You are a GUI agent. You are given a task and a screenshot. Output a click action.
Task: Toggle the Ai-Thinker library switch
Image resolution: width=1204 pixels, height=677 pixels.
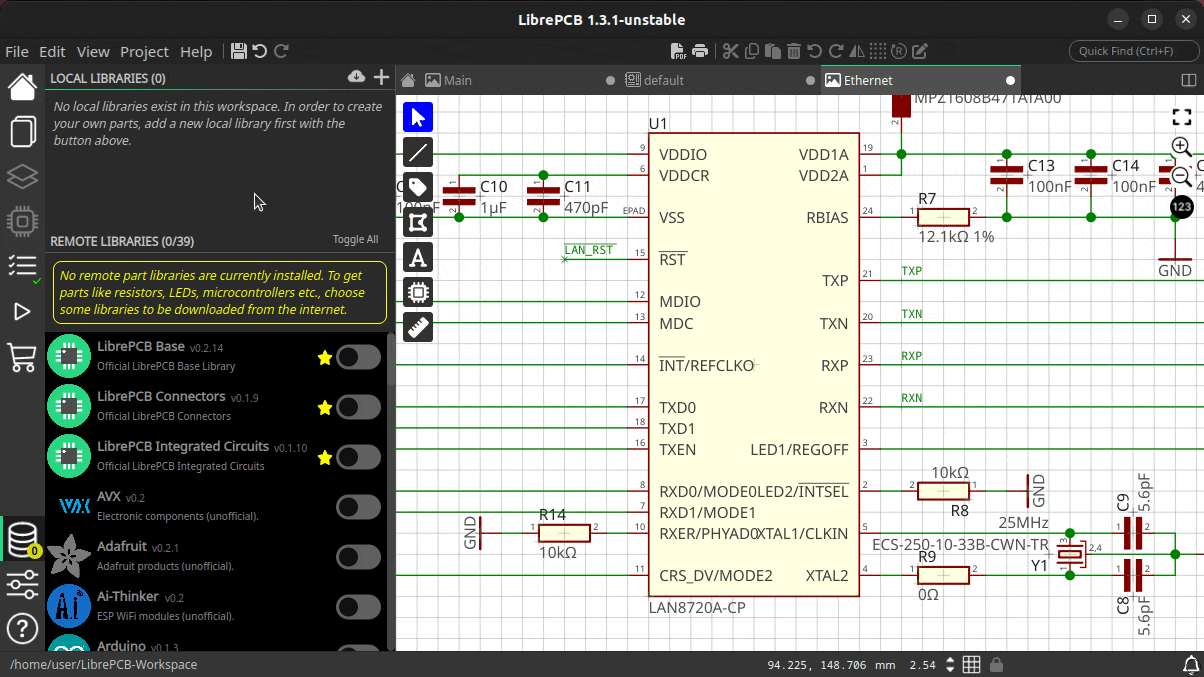pyautogui.click(x=358, y=607)
